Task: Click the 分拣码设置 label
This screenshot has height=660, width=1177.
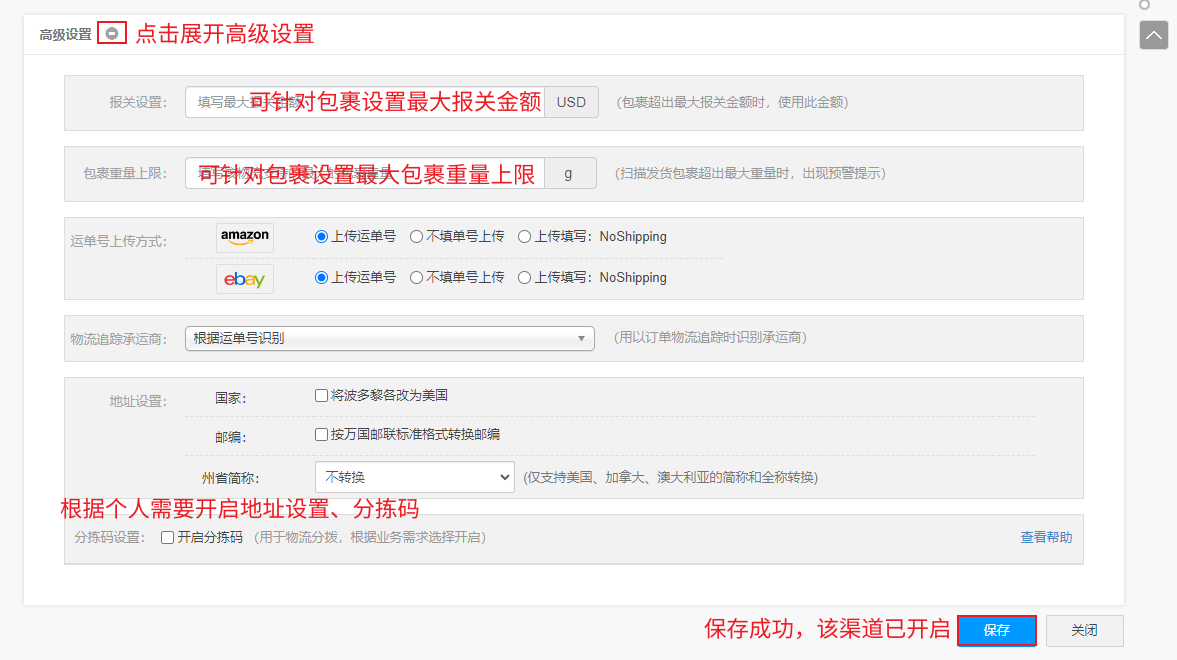Action: pos(110,538)
